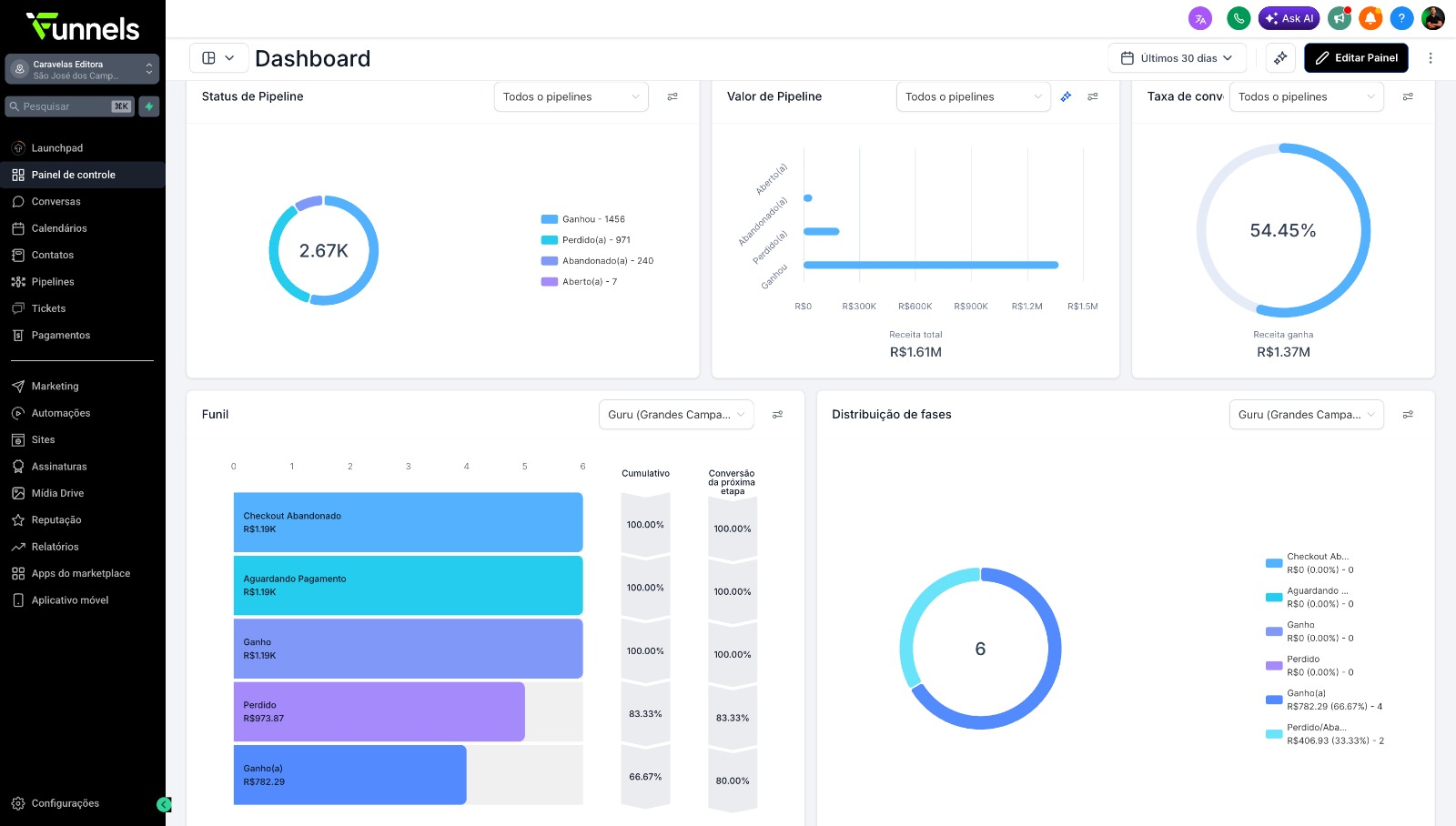
Task: Toggle Perdido(a) - 971 legend swatch
Action: point(550,240)
